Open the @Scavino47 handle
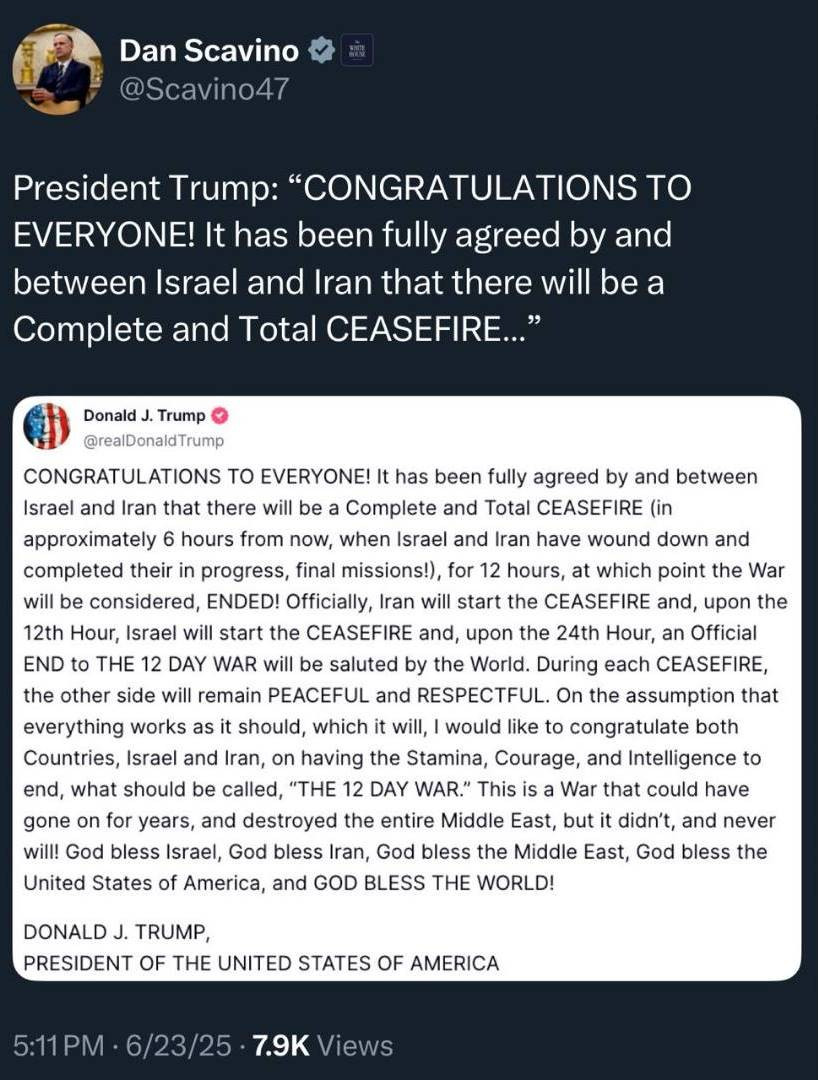 point(204,90)
